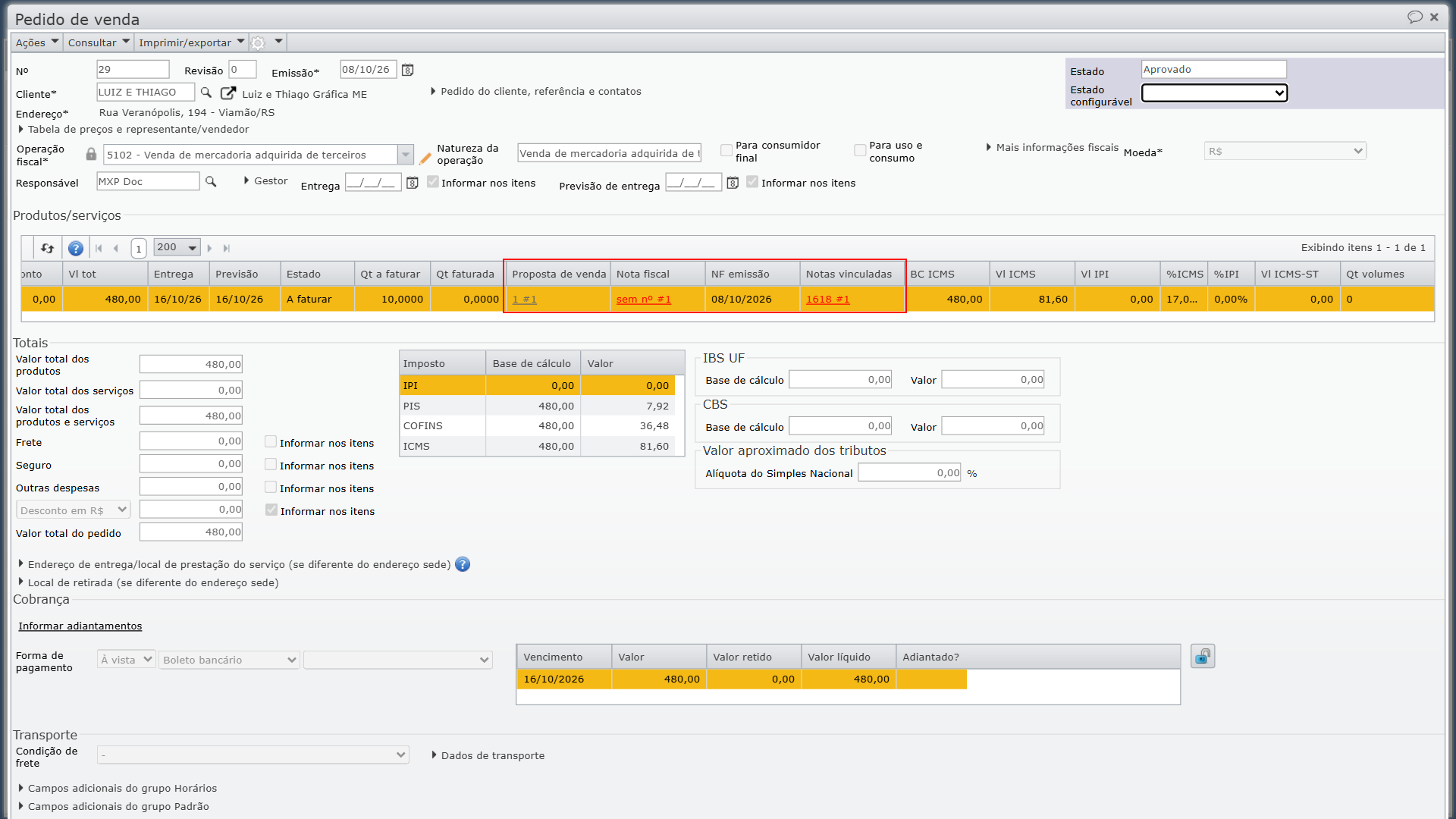Open the settings gear in the toolbar
Image resolution: width=1456 pixels, height=819 pixels.
coord(259,42)
